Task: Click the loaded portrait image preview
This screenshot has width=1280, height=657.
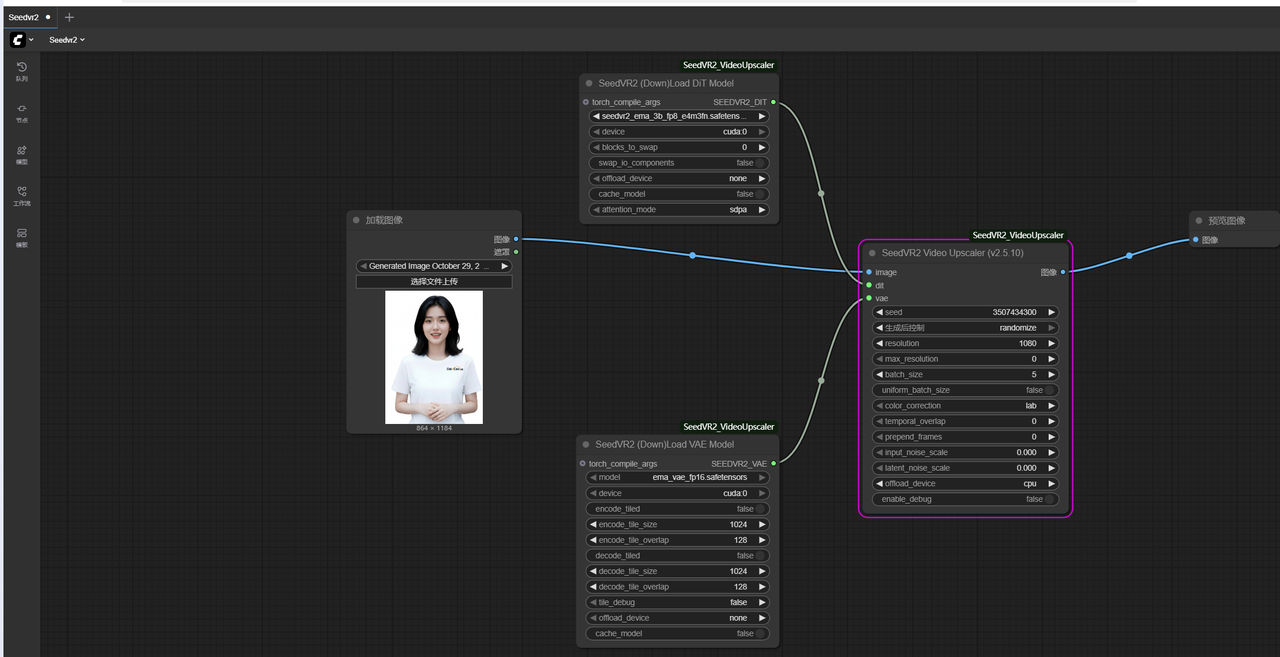Action: coord(434,357)
